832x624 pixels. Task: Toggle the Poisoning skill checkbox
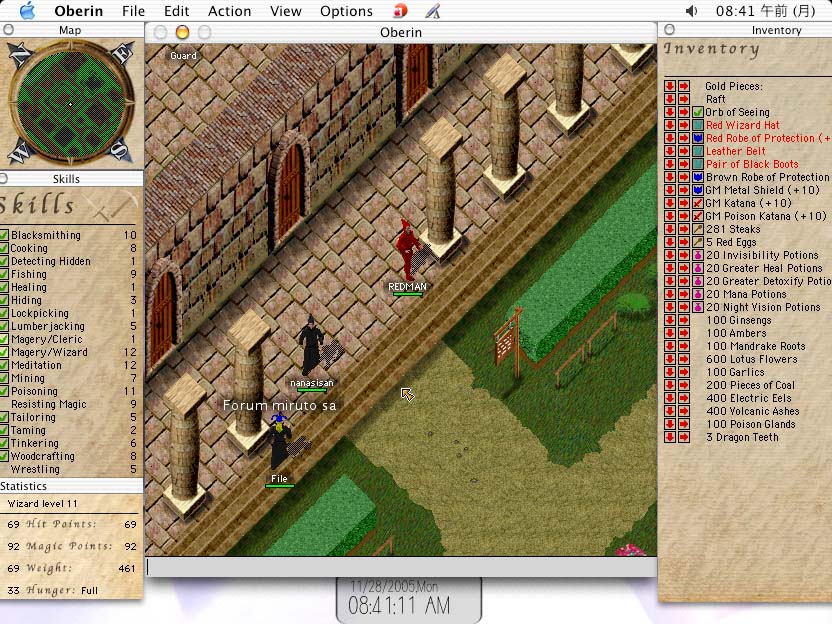[x=4, y=391]
